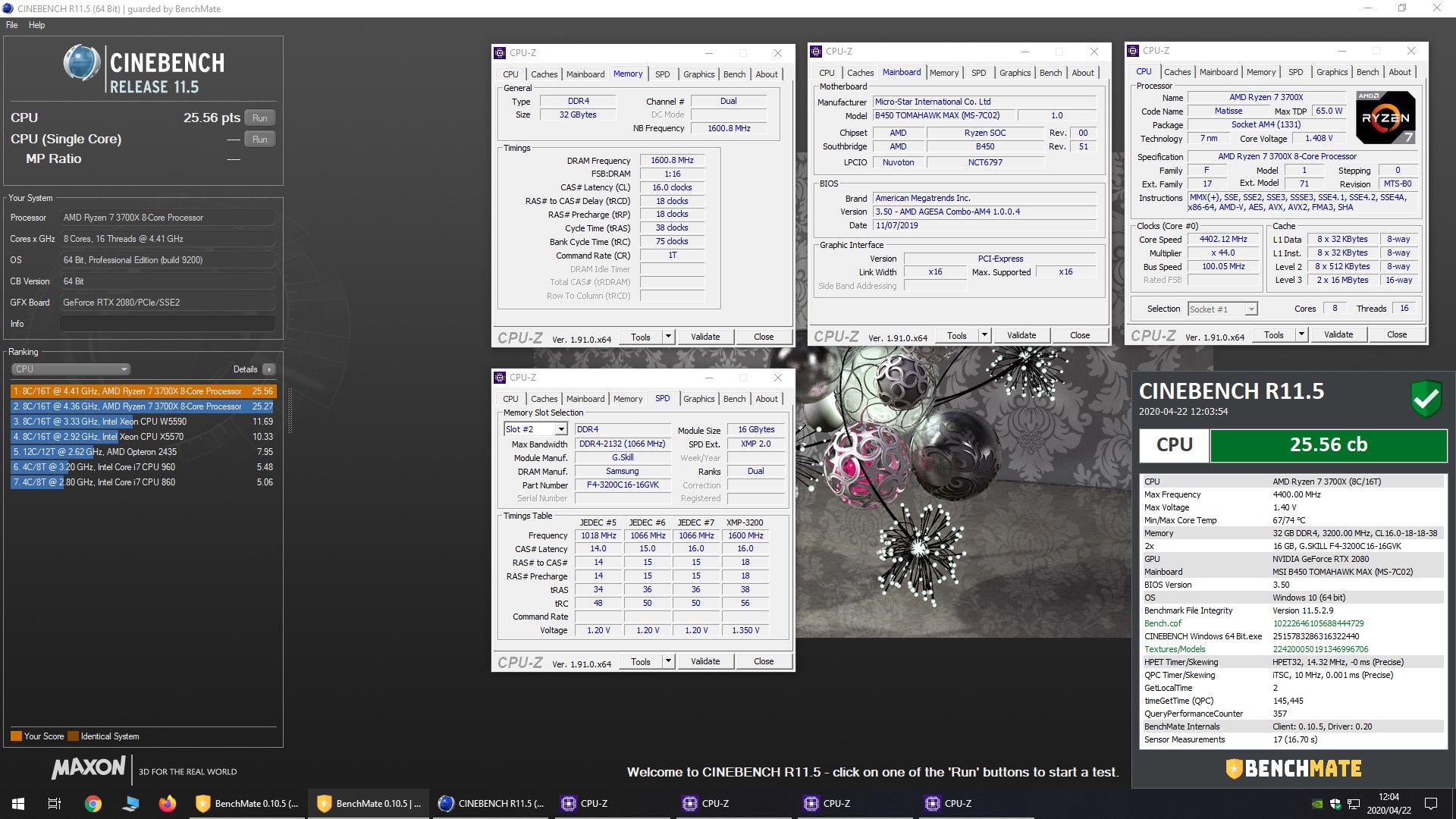Open About tab in the CPU CPU-Z window
Image resolution: width=1456 pixels, height=819 pixels.
point(1400,72)
